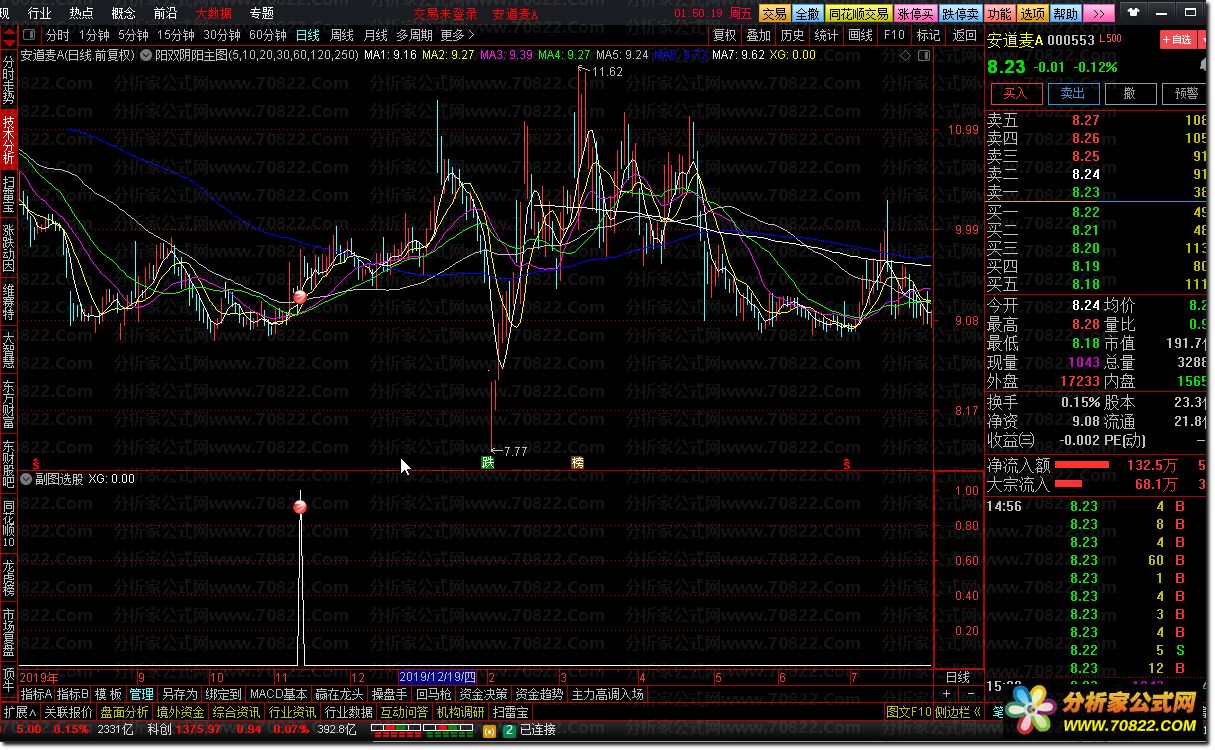The image size is (1215, 750).
Task: Select the 指标A tab
Action: 37,694
